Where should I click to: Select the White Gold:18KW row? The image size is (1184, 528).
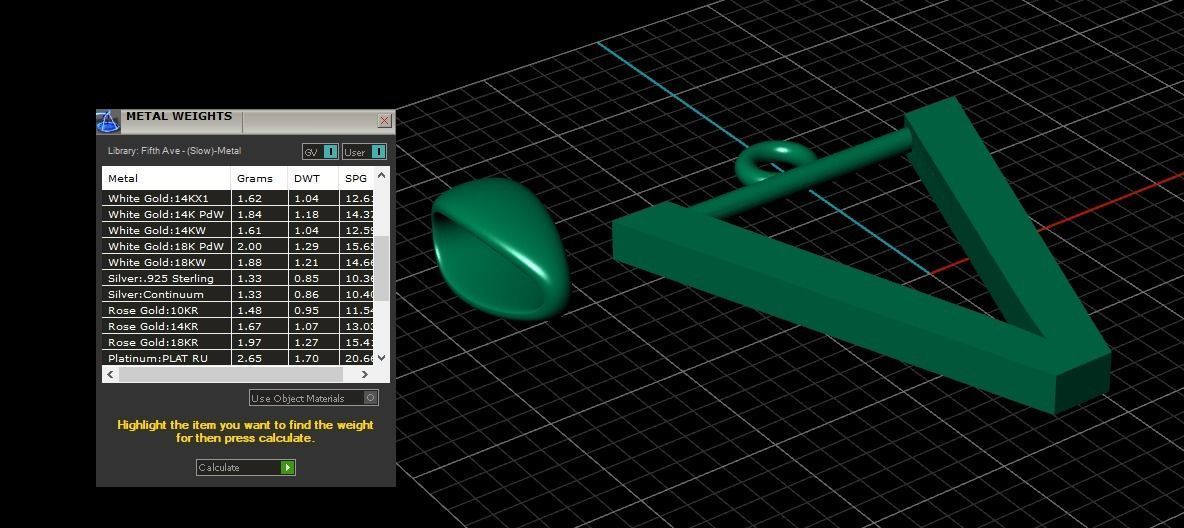[x=239, y=262]
